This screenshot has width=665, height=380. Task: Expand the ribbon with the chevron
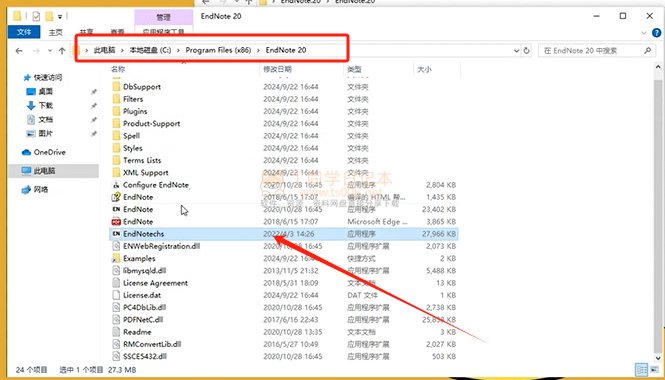[x=644, y=33]
